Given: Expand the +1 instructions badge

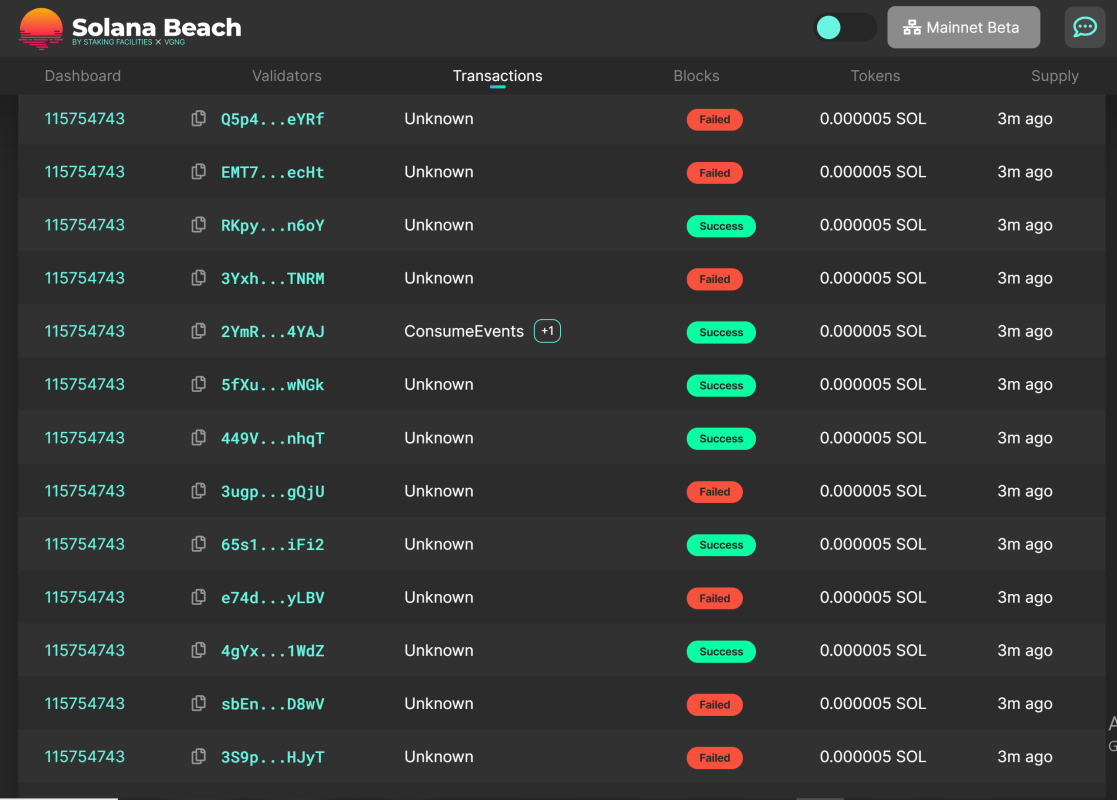Looking at the screenshot, I should pos(547,331).
